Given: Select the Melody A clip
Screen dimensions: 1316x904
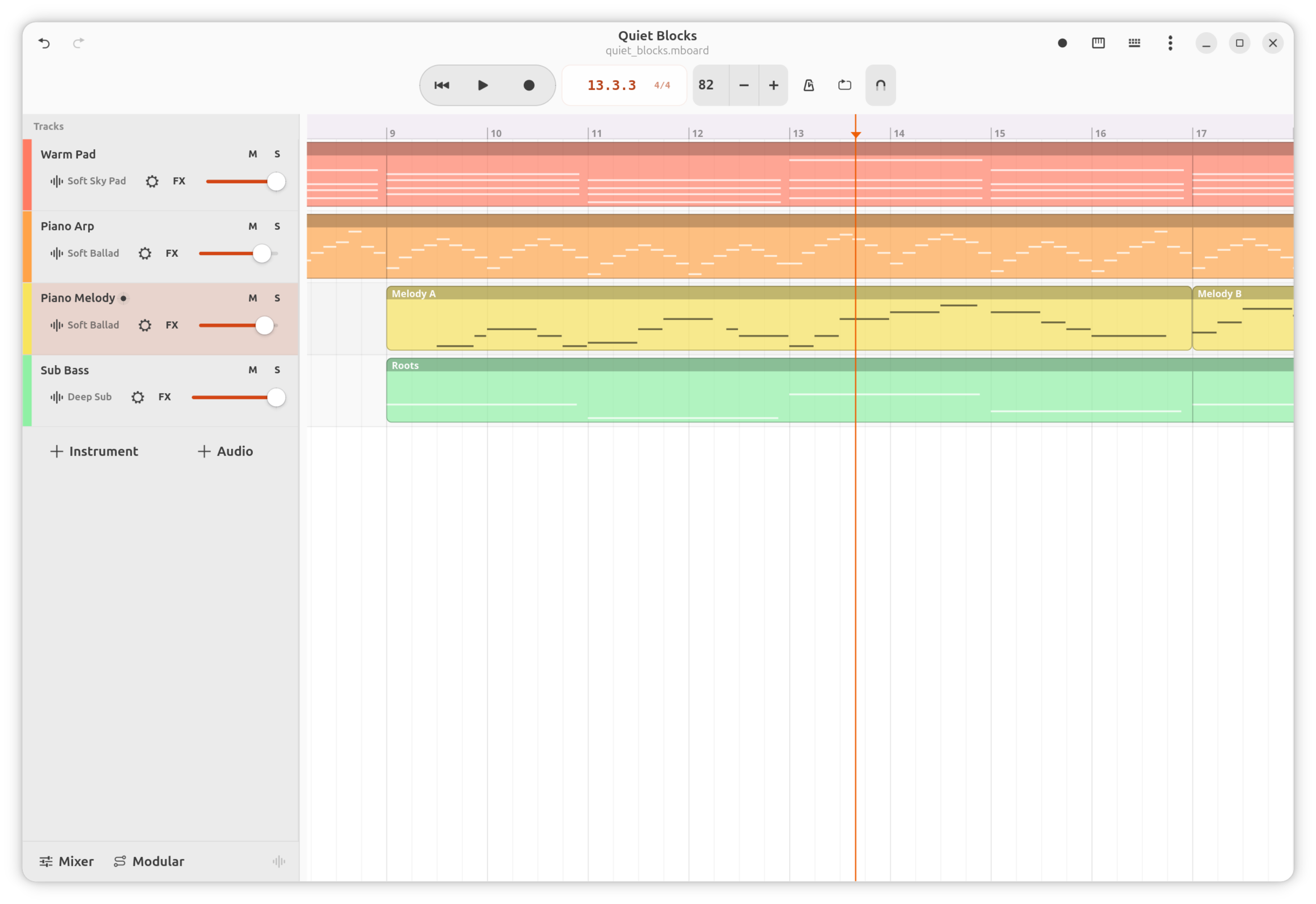Looking at the screenshot, I should 789,318.
